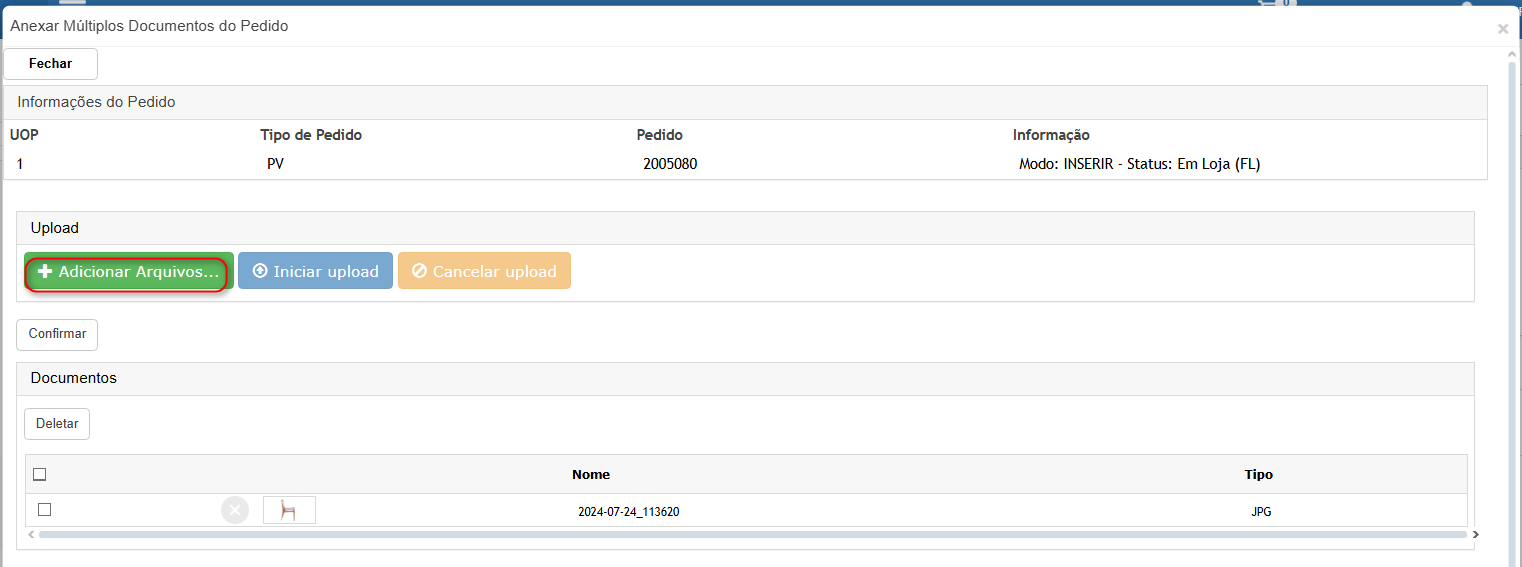
Task: Close the dialog with the top-right X
Action: (1503, 29)
